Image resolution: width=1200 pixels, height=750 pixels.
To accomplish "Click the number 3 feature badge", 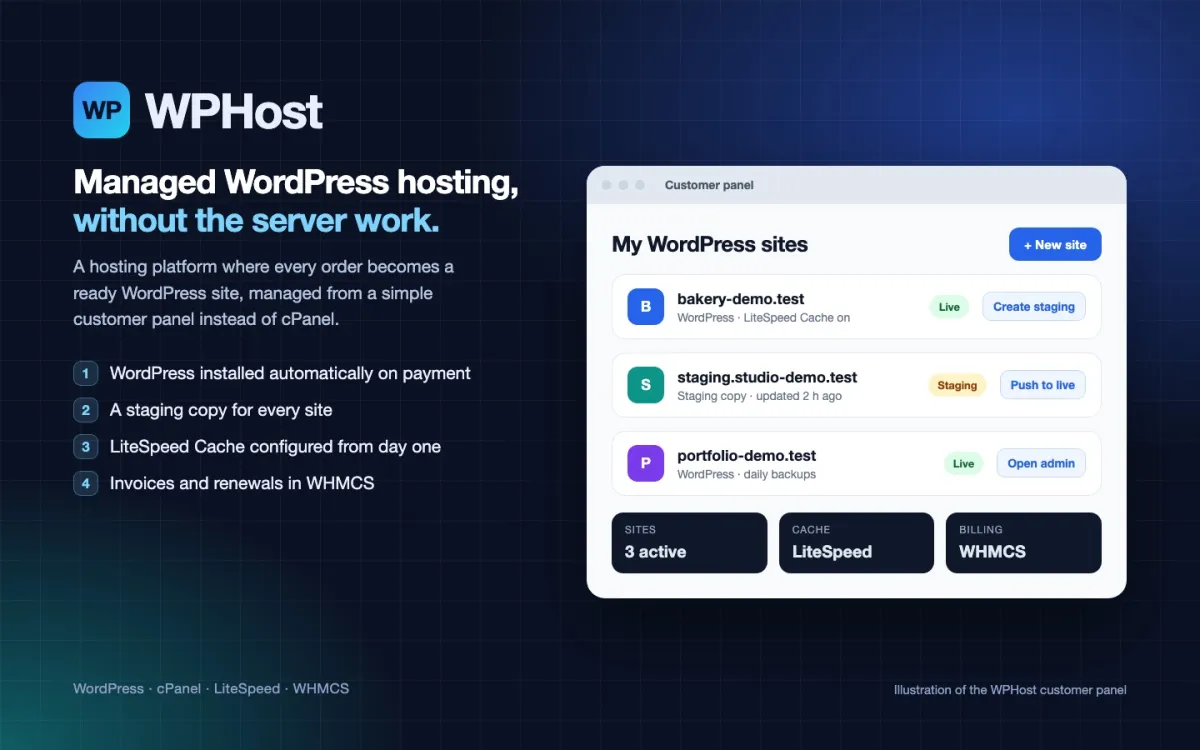I will 86,447.
